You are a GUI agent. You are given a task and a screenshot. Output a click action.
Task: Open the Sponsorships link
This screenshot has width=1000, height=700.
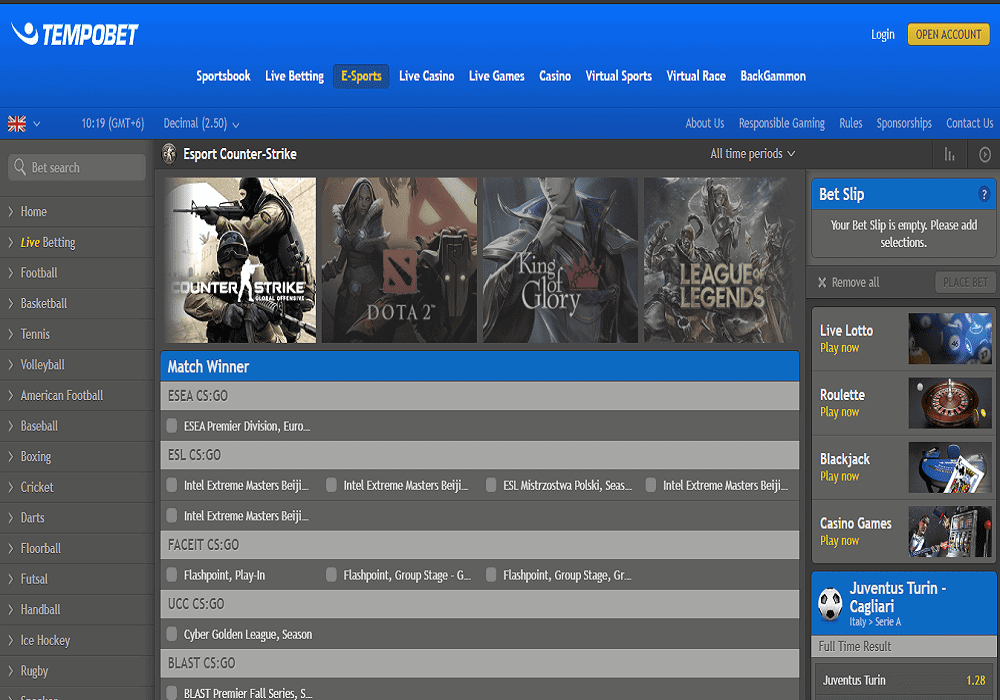pos(904,123)
